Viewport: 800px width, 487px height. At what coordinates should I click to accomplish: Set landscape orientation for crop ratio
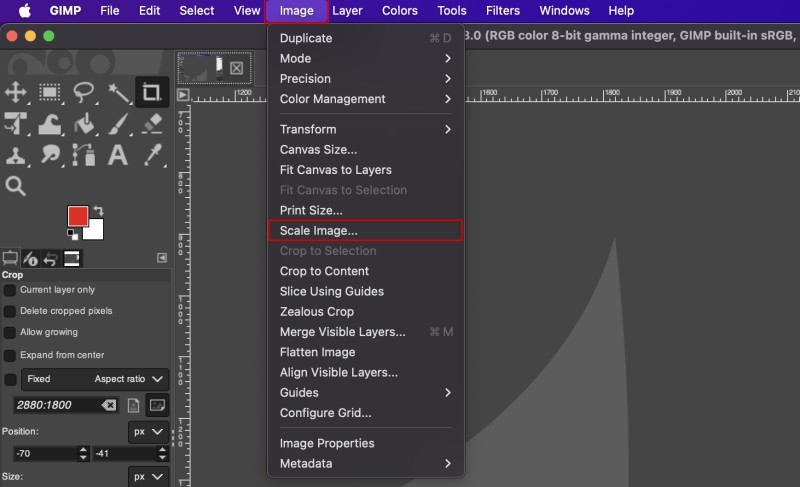[x=157, y=405]
